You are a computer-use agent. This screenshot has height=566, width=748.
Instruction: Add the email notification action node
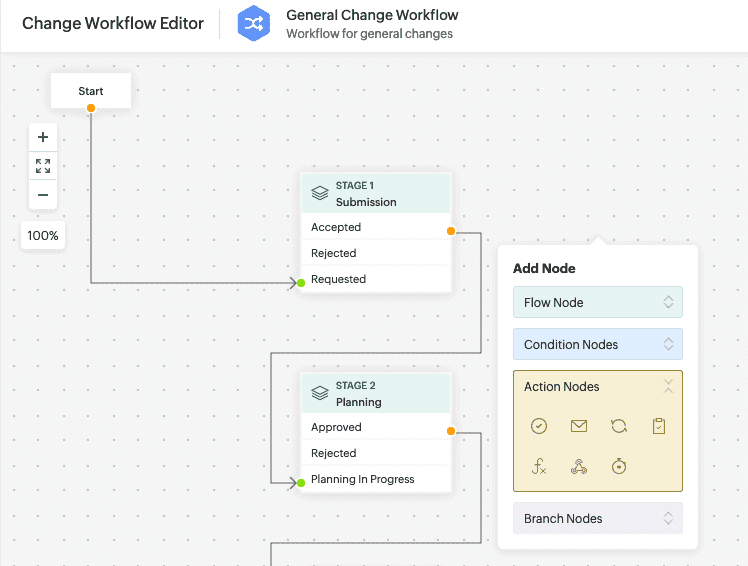tap(579, 426)
